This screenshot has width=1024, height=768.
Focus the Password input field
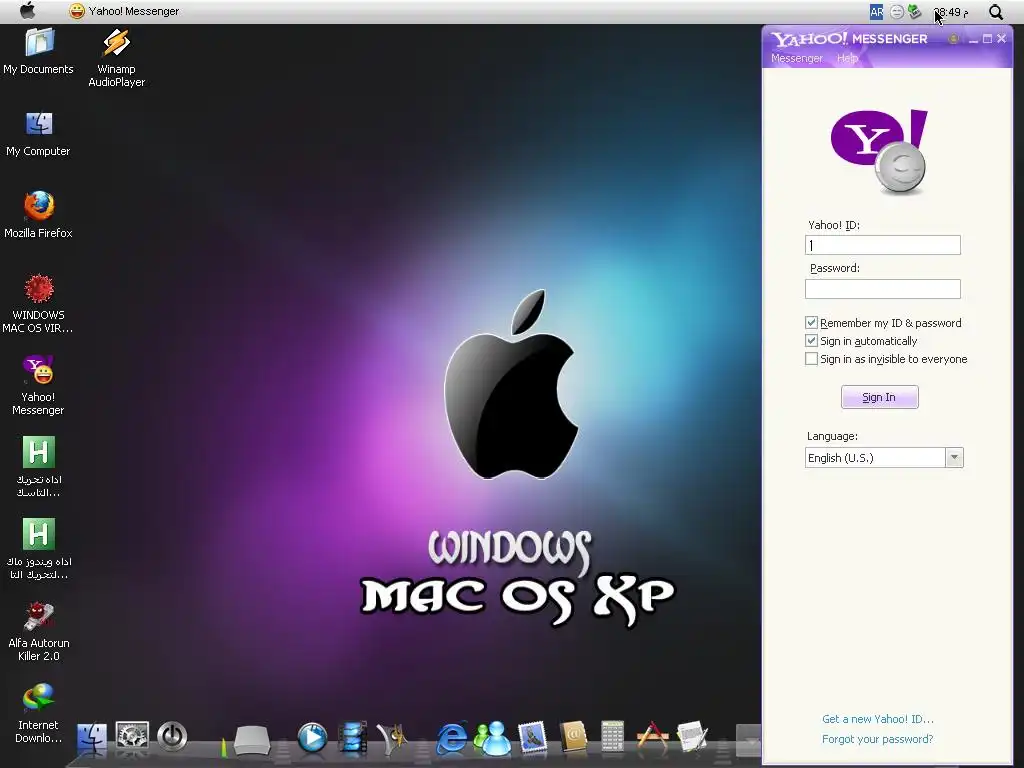pyautogui.click(x=883, y=289)
